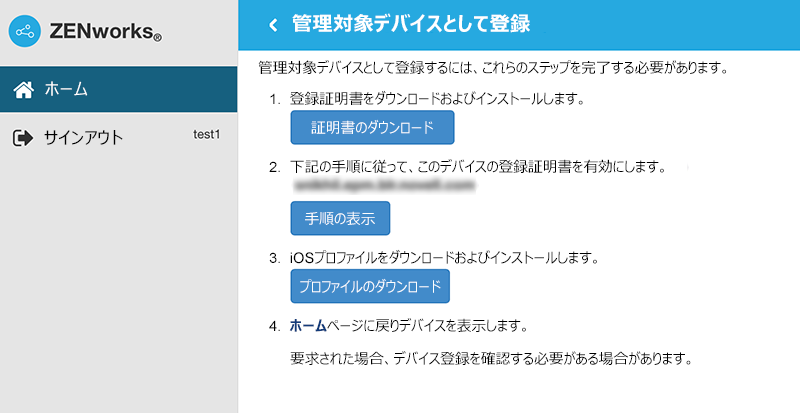Click the intro sentence below the header
The height and width of the screenshot is (413, 800).
tap(491, 69)
